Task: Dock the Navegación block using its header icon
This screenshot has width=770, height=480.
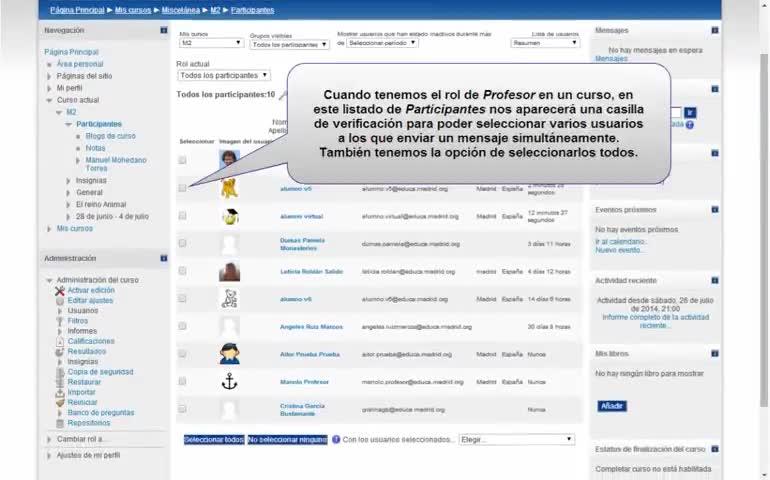Action: pos(164,30)
